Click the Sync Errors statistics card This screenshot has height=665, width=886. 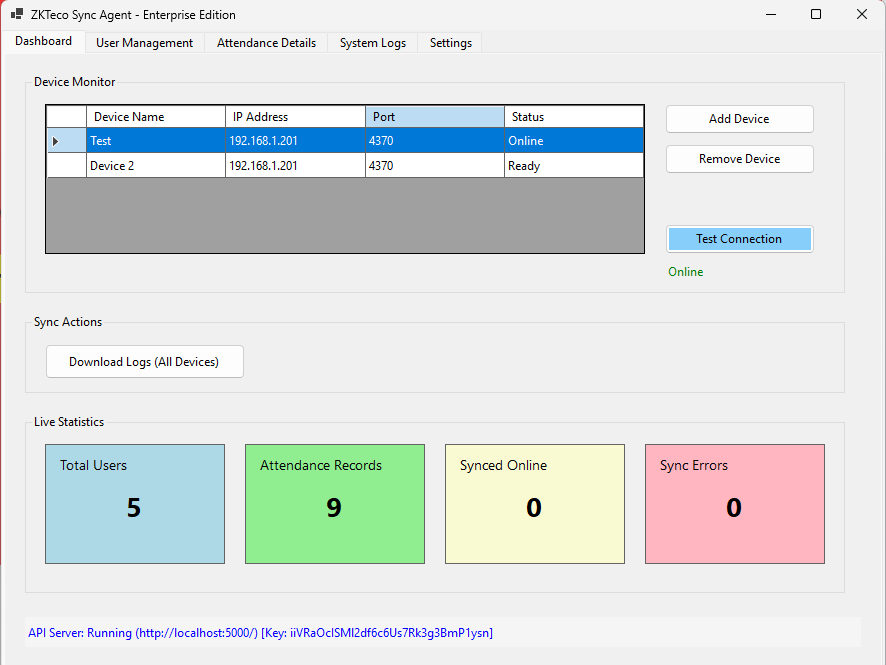click(734, 503)
